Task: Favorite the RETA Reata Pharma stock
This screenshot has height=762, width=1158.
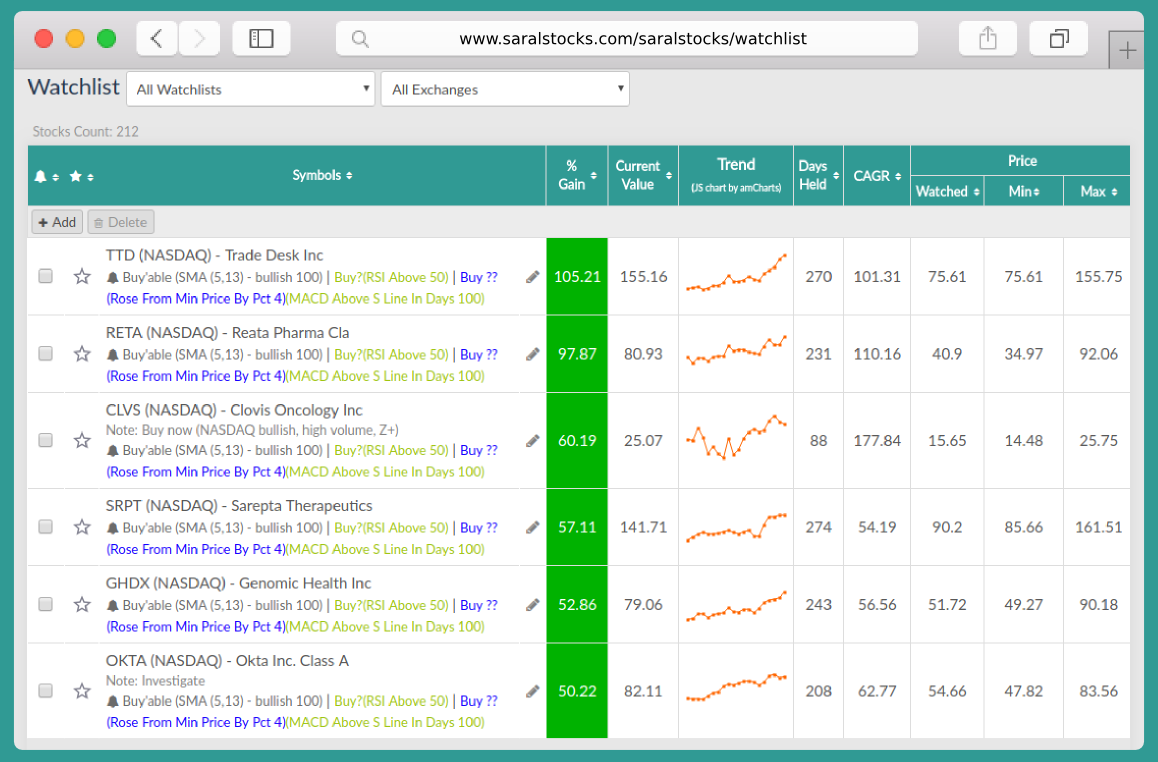Action: point(82,354)
